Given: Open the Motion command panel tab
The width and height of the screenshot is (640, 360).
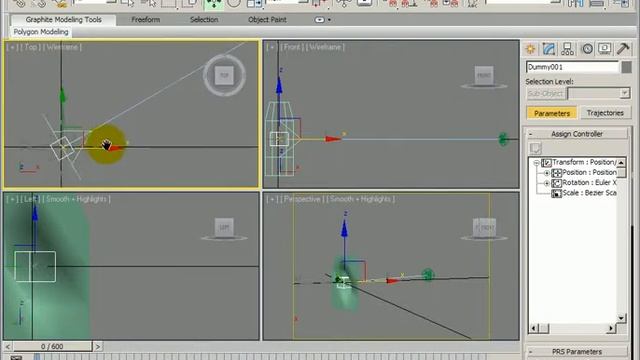Looking at the screenshot, I should [587, 49].
